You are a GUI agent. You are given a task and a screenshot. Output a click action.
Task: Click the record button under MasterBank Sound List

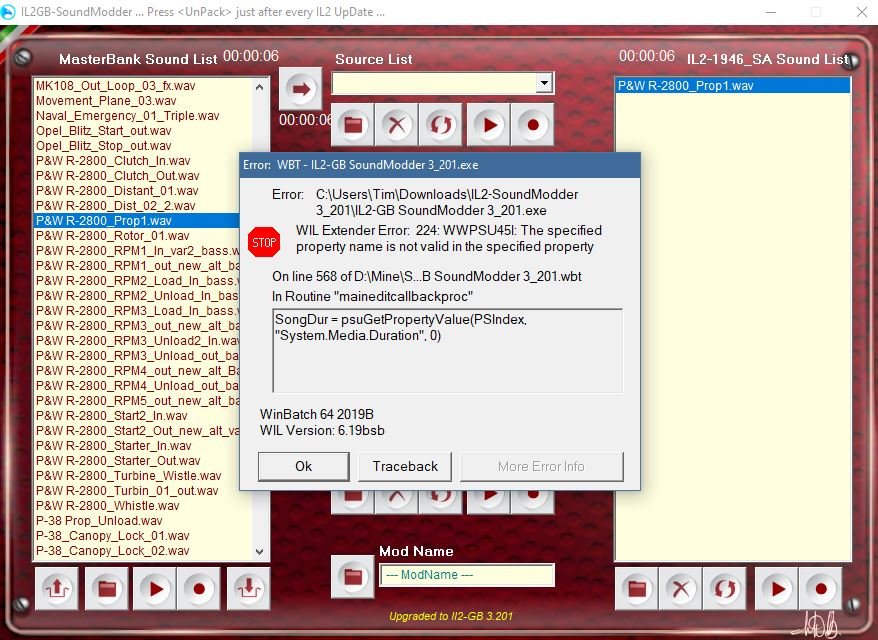(x=198, y=588)
